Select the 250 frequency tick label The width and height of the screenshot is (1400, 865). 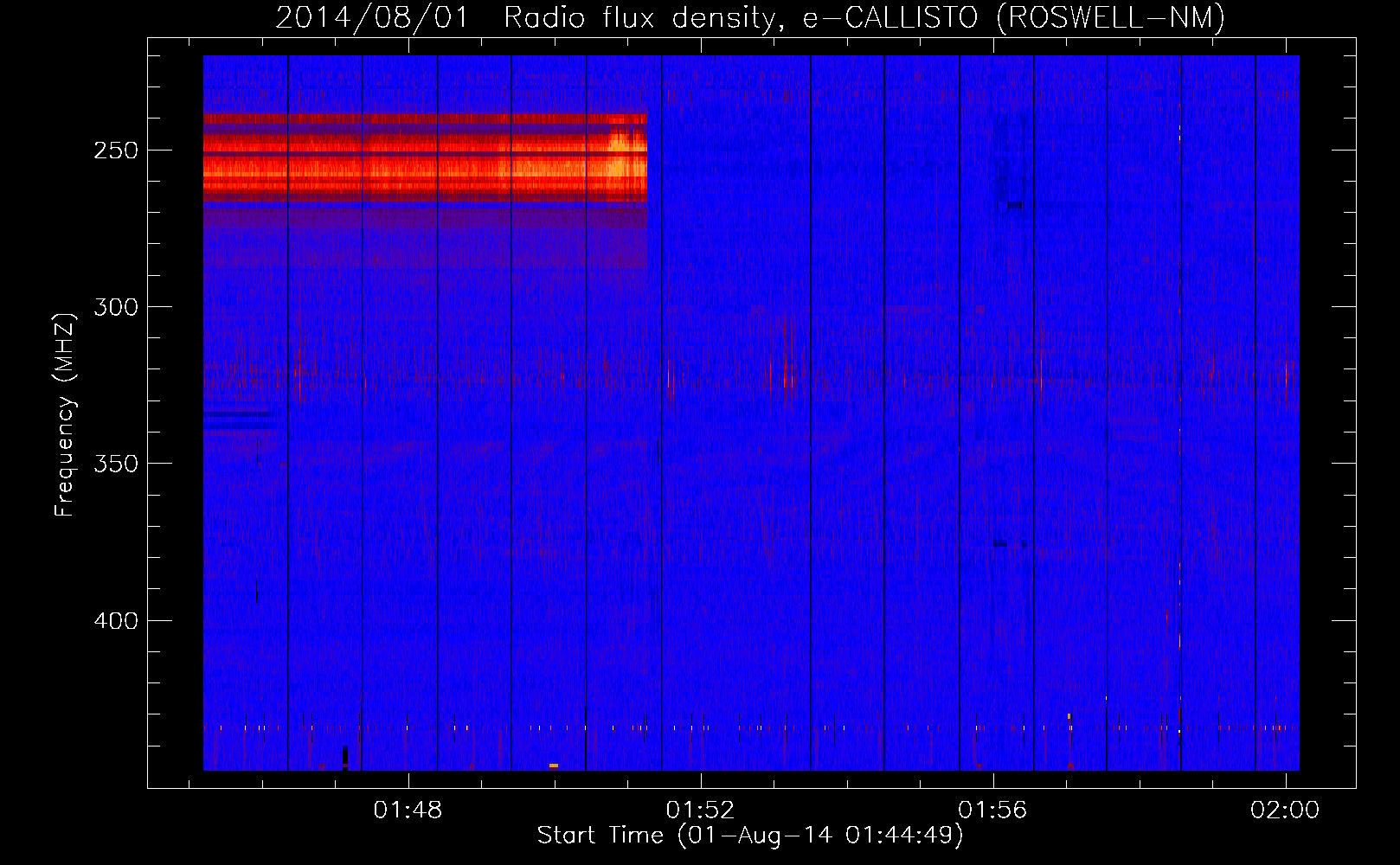coord(116,151)
